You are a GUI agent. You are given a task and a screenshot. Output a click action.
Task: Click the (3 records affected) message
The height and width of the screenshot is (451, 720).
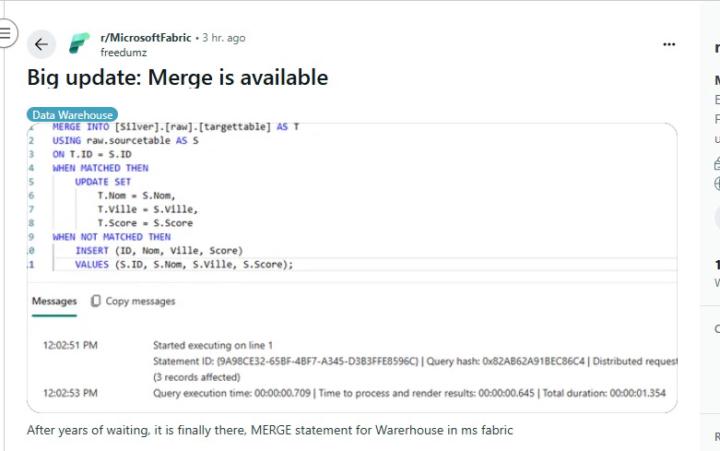pos(197,377)
